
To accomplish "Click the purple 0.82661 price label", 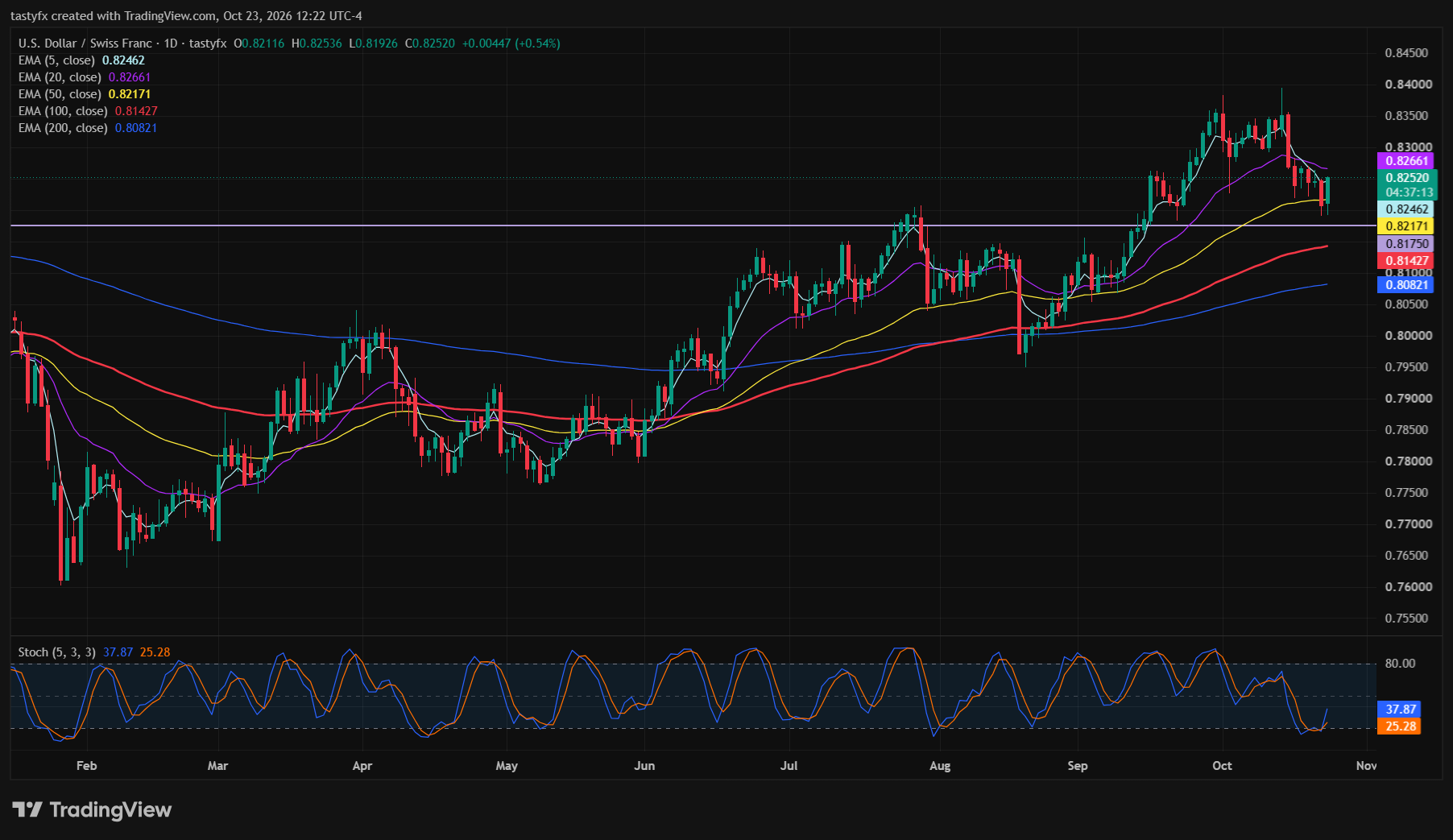I will (1406, 161).
